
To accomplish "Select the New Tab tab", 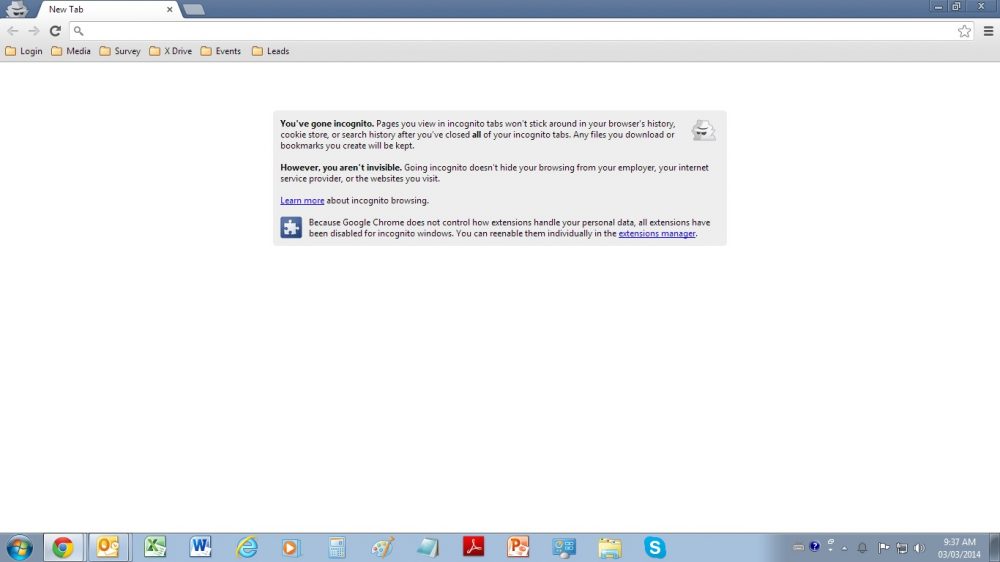I will point(100,9).
